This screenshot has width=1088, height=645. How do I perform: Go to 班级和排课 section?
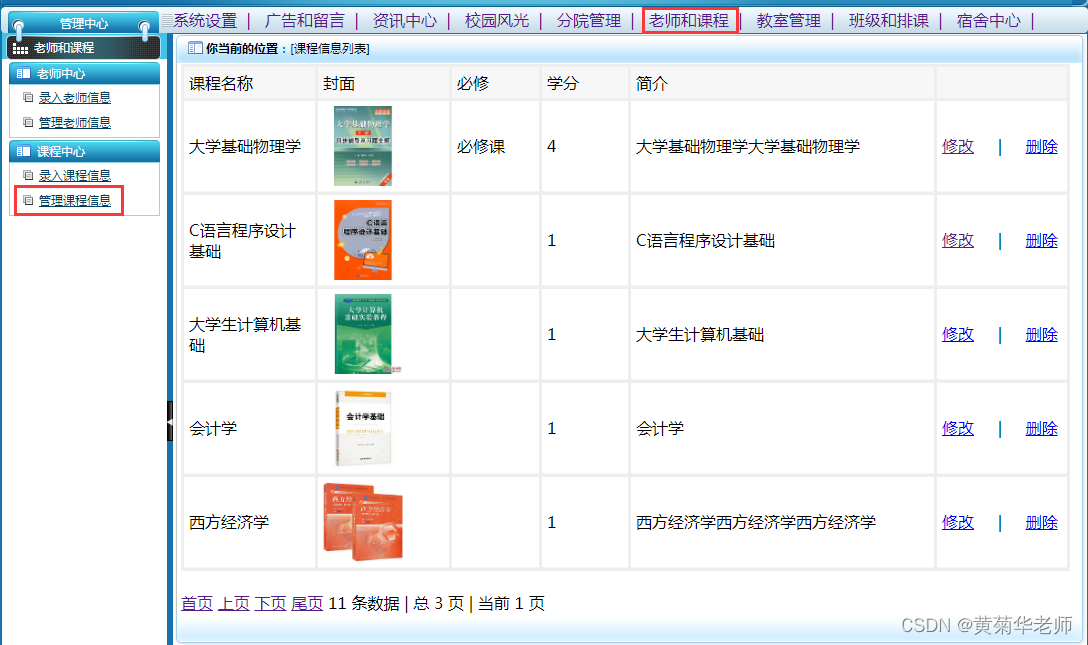pyautogui.click(x=889, y=19)
